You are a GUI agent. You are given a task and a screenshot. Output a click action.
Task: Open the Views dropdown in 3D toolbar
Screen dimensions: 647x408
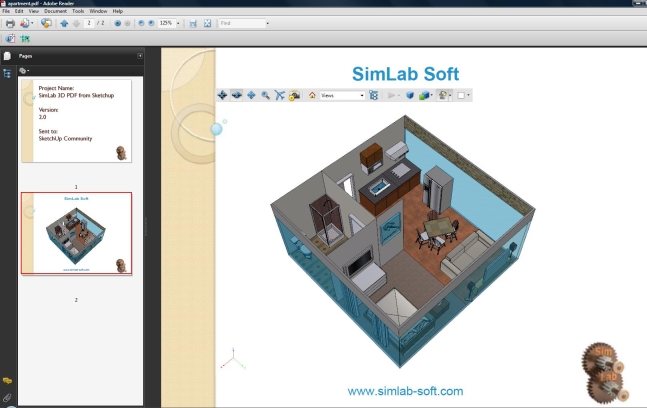[x=342, y=95]
